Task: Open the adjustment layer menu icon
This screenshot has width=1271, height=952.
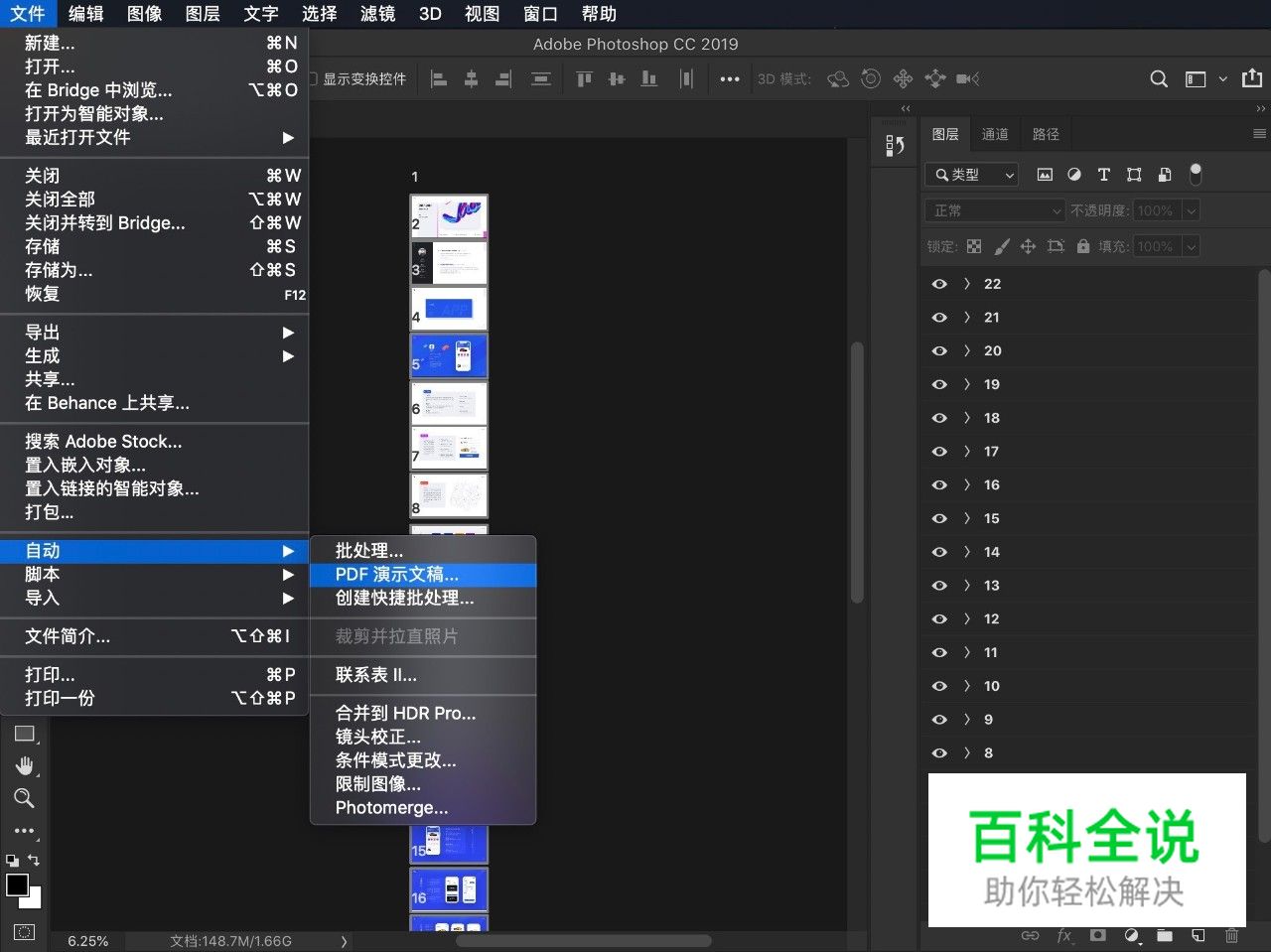Action: click(x=1129, y=936)
